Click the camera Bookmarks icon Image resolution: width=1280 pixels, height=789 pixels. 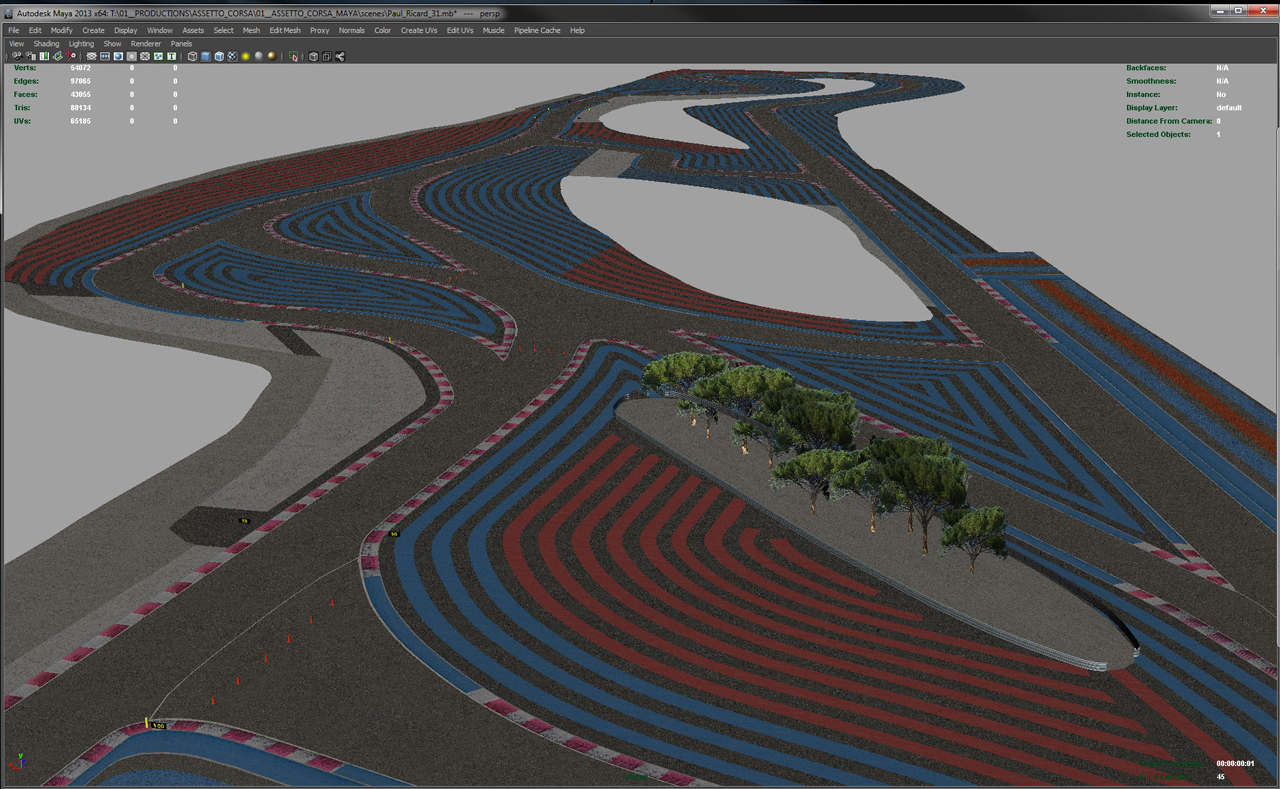coord(44,56)
